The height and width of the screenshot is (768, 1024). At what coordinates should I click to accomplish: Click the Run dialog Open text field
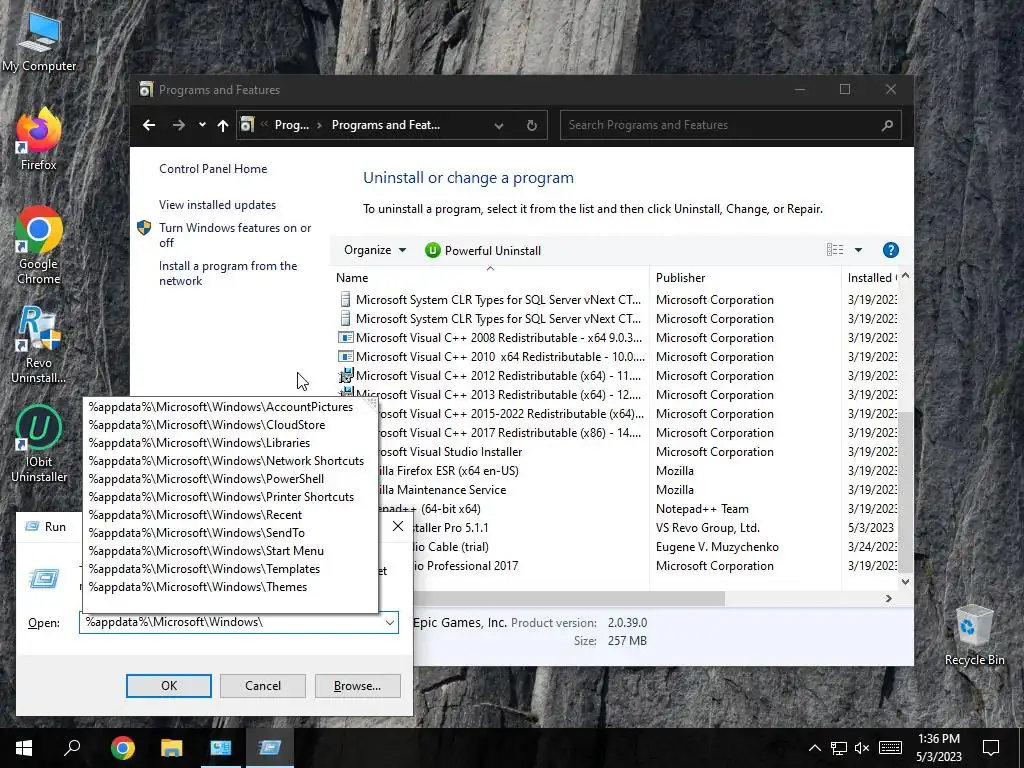[231, 622]
